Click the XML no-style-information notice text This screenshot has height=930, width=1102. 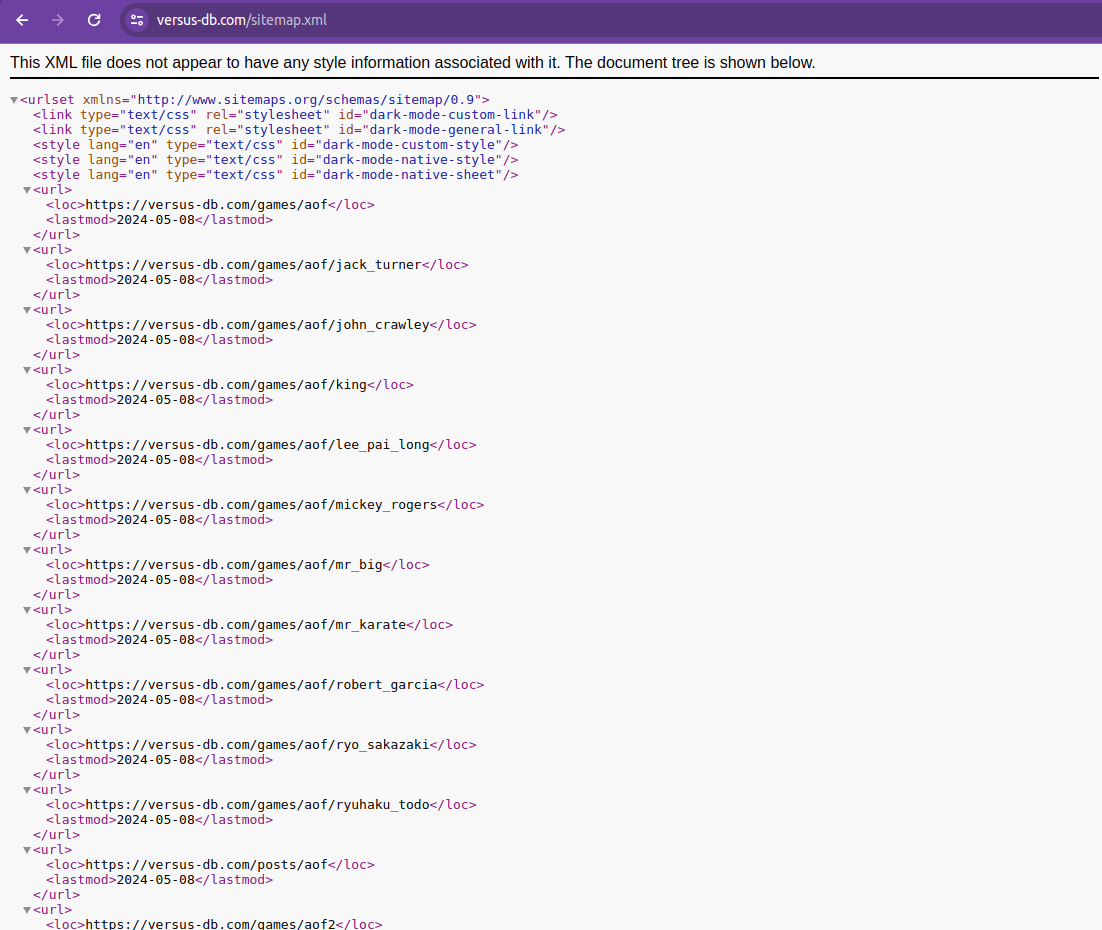click(413, 63)
